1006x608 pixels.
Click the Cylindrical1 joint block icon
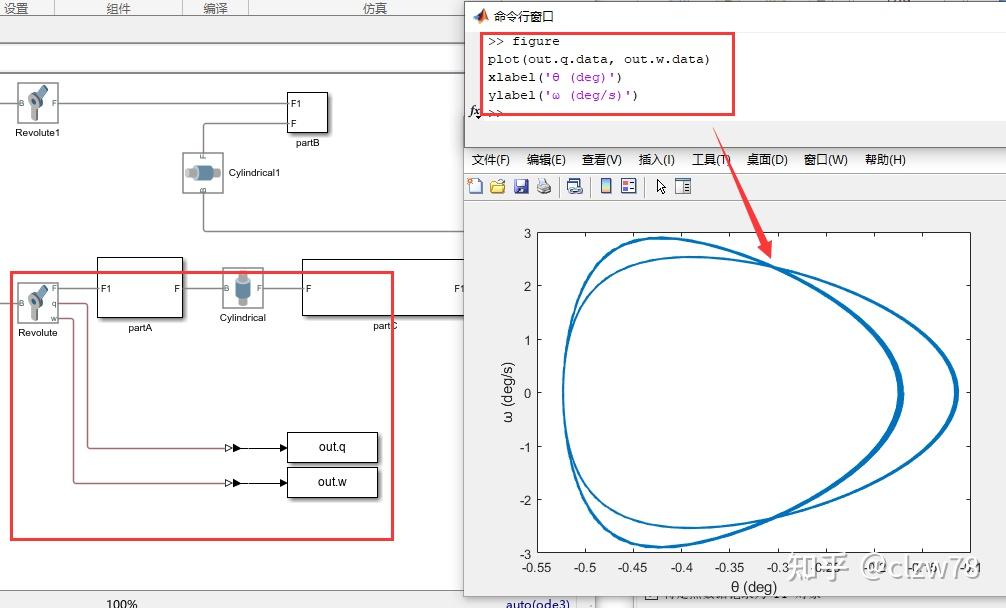(203, 173)
